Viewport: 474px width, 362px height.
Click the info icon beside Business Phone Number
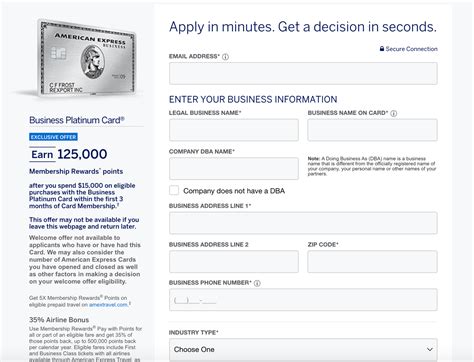click(x=257, y=283)
